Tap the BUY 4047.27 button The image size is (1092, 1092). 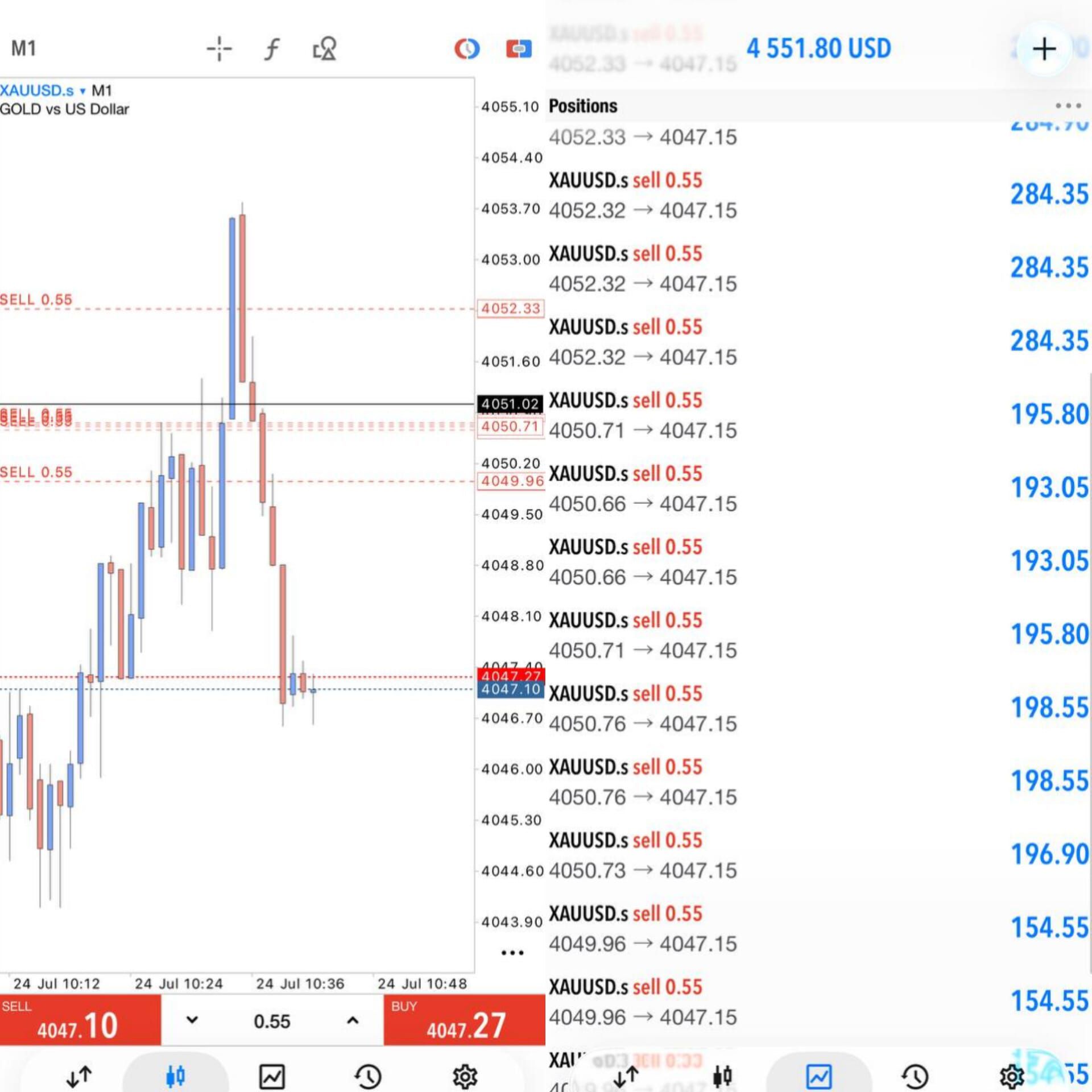click(x=464, y=1020)
